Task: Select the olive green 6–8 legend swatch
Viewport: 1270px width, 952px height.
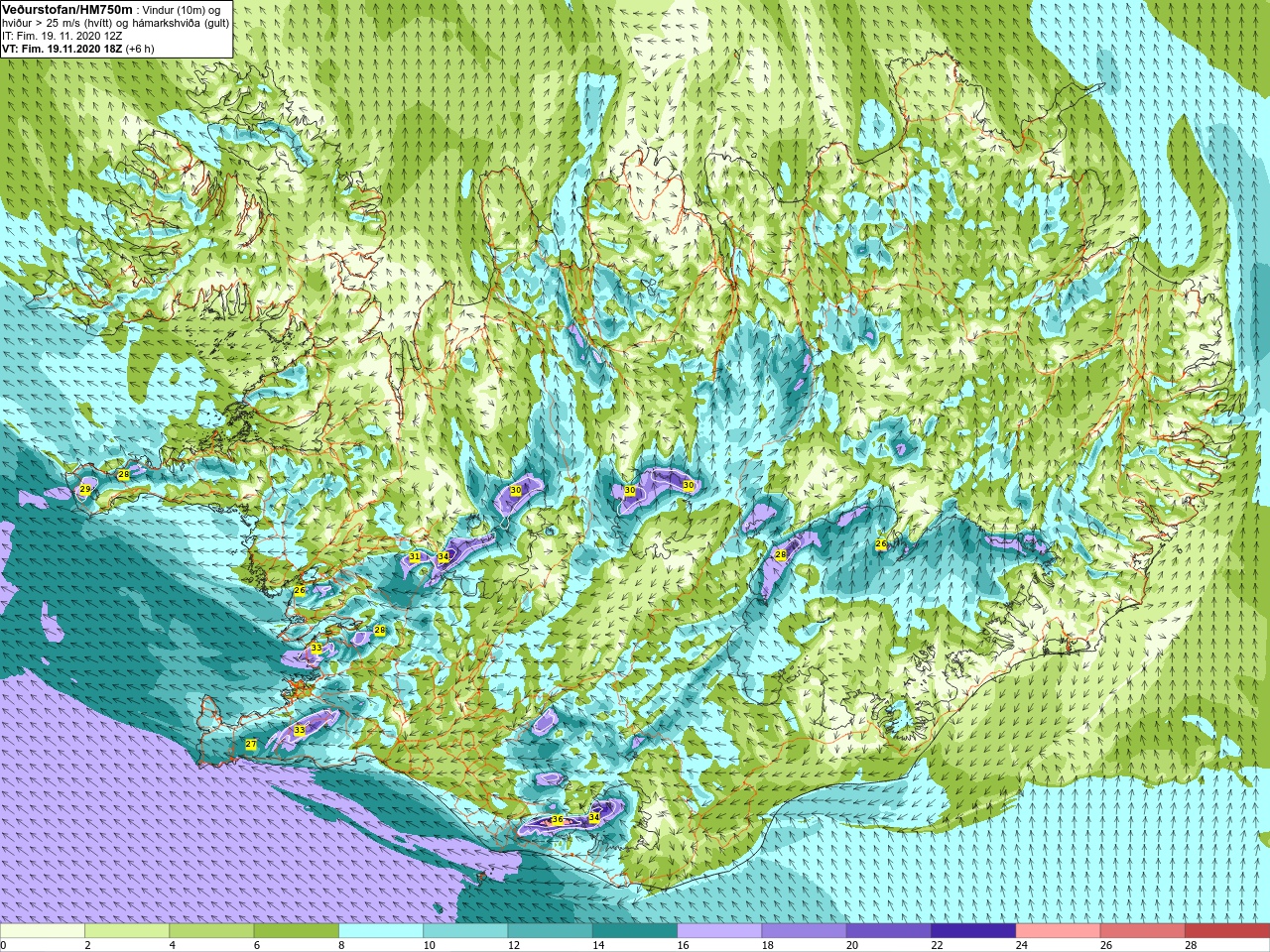Action: pos(296,931)
